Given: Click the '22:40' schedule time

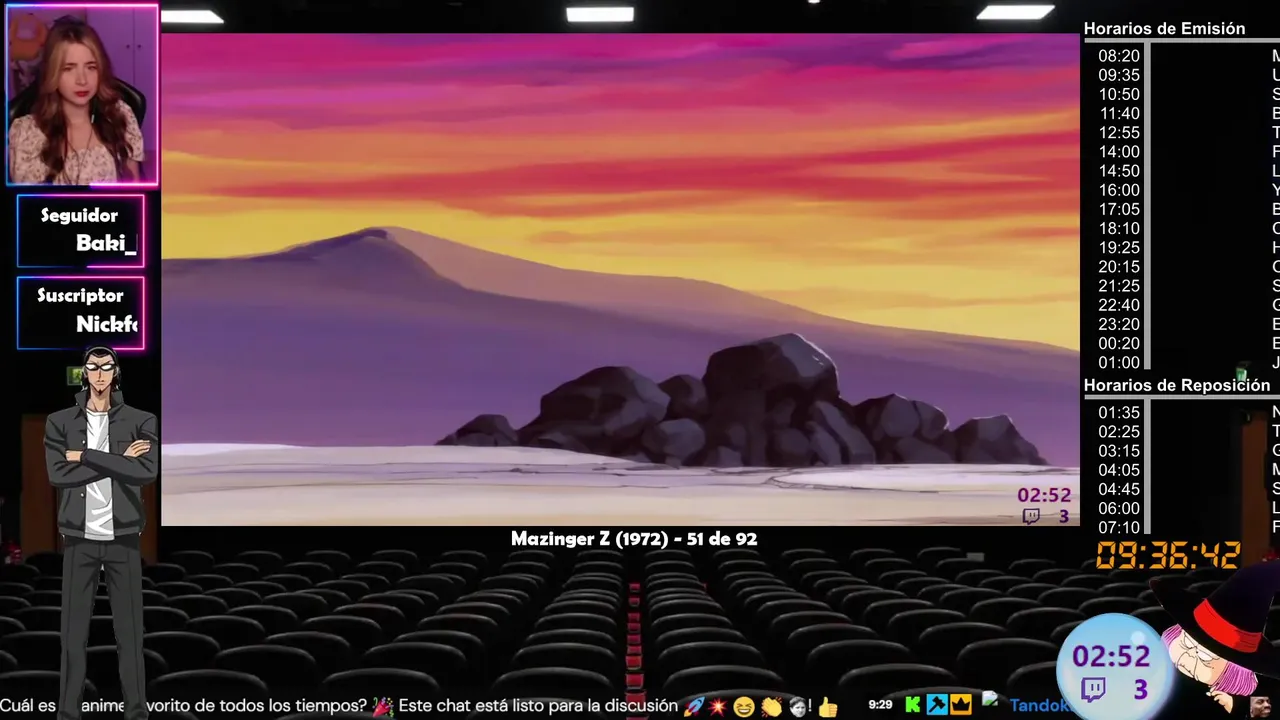Looking at the screenshot, I should pos(1119,305).
